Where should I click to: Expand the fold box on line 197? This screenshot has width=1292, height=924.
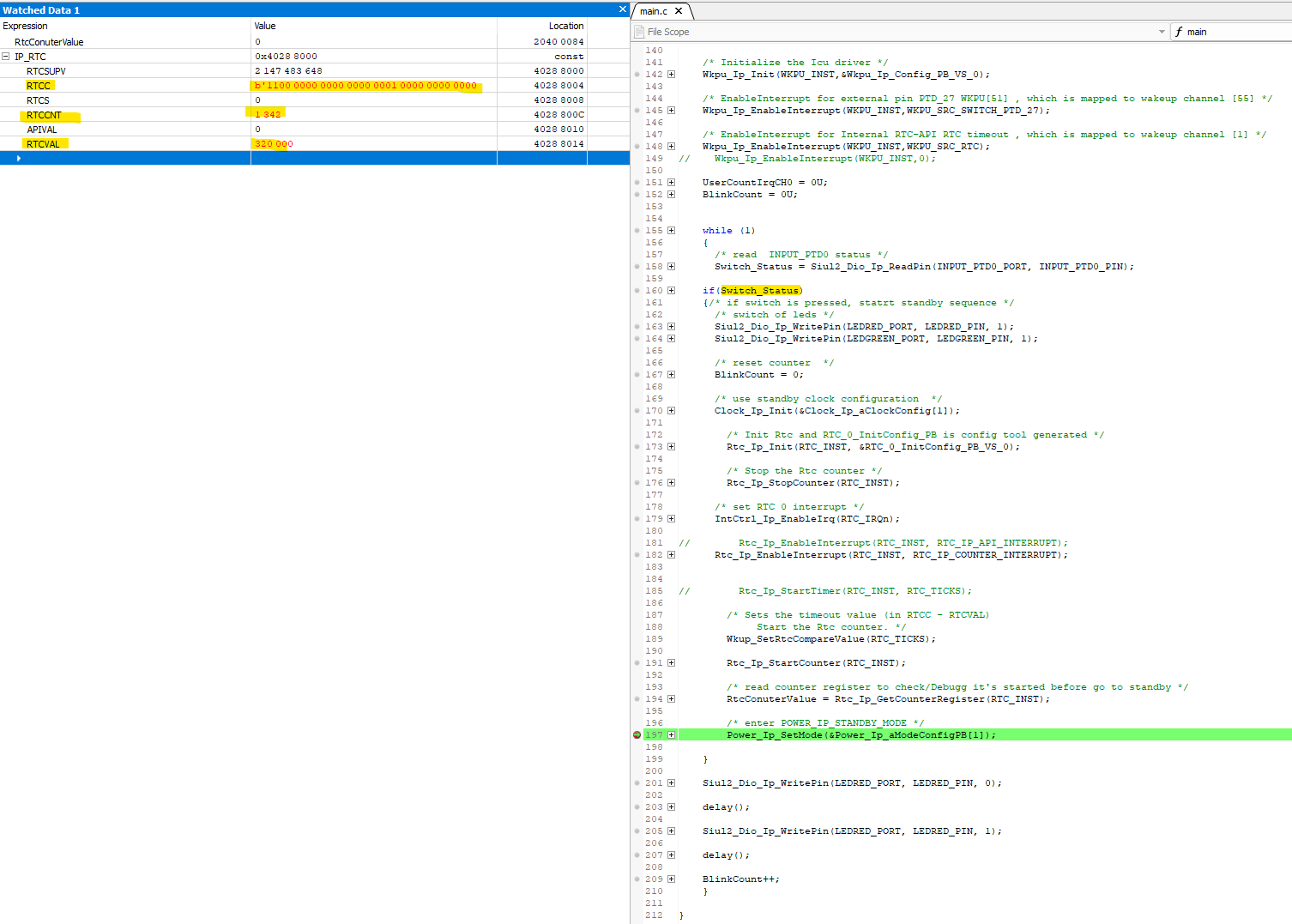[672, 735]
